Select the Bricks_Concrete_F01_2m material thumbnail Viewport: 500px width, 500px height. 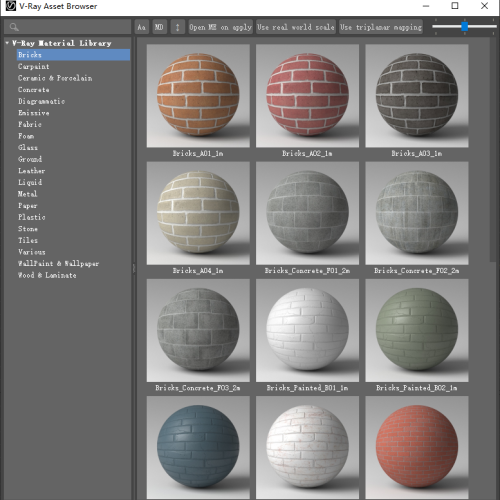point(307,213)
